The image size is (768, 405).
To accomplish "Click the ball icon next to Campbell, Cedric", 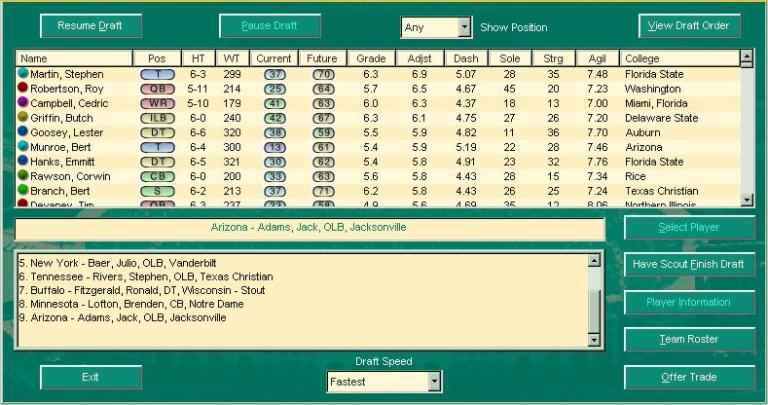I will [23, 103].
